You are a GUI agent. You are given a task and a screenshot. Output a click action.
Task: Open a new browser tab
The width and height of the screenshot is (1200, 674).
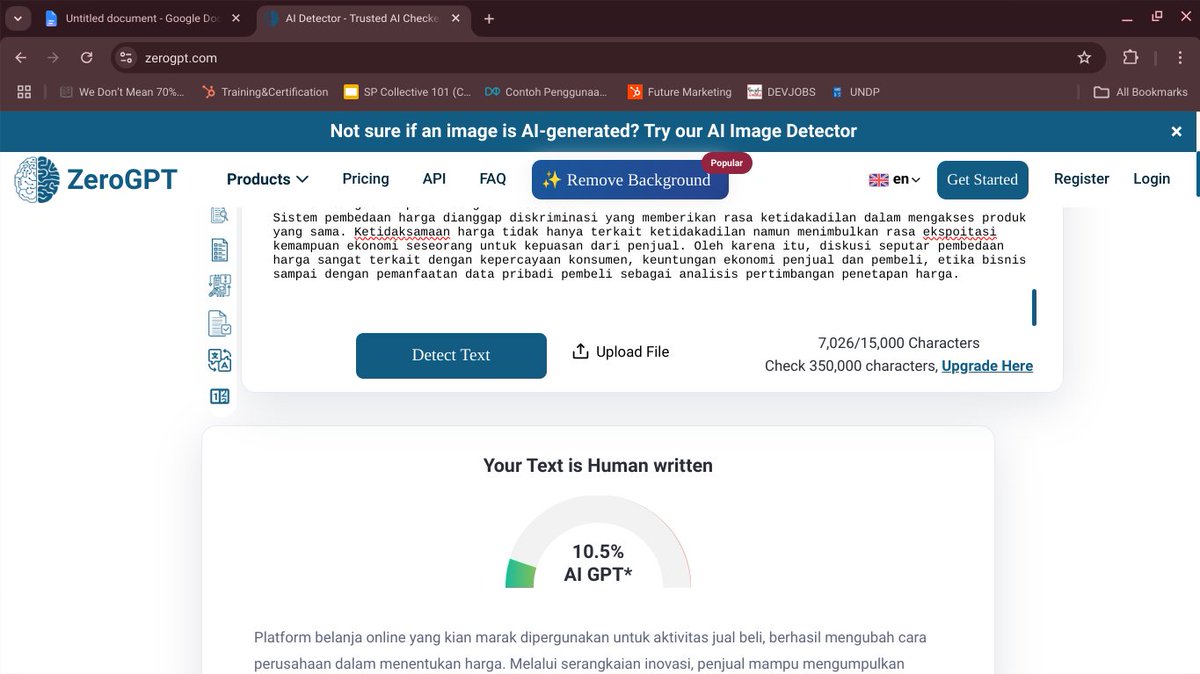click(x=489, y=18)
